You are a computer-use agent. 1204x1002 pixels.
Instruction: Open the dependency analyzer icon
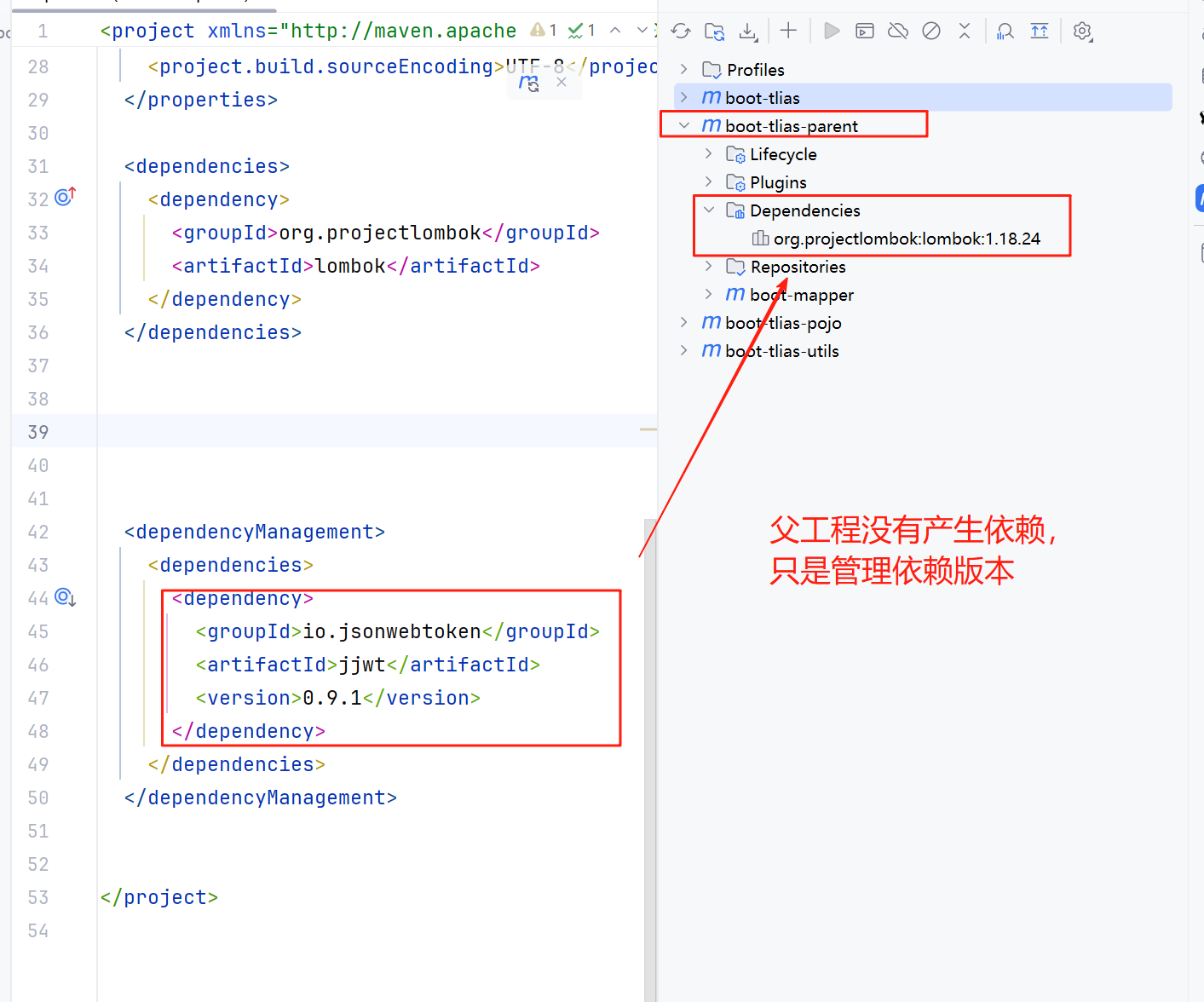click(1005, 32)
